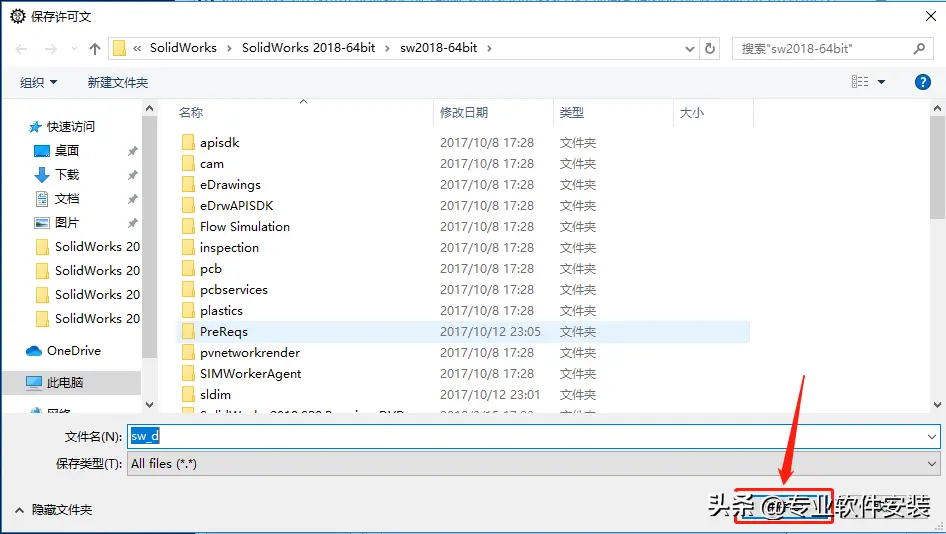This screenshot has height=534, width=946.
Task: Select the apisdk folder icon
Action: [x=188, y=143]
